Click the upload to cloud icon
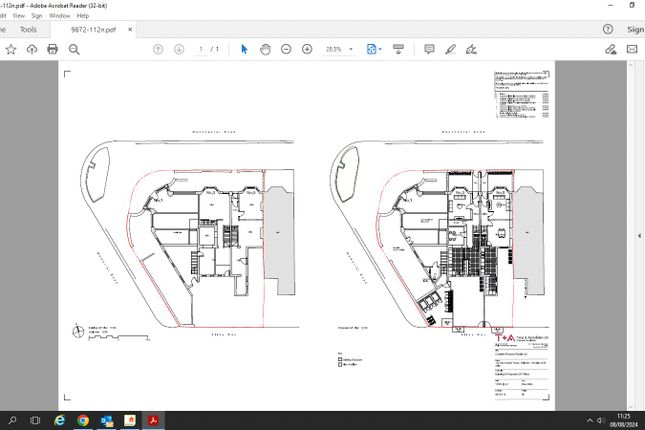 (32, 49)
